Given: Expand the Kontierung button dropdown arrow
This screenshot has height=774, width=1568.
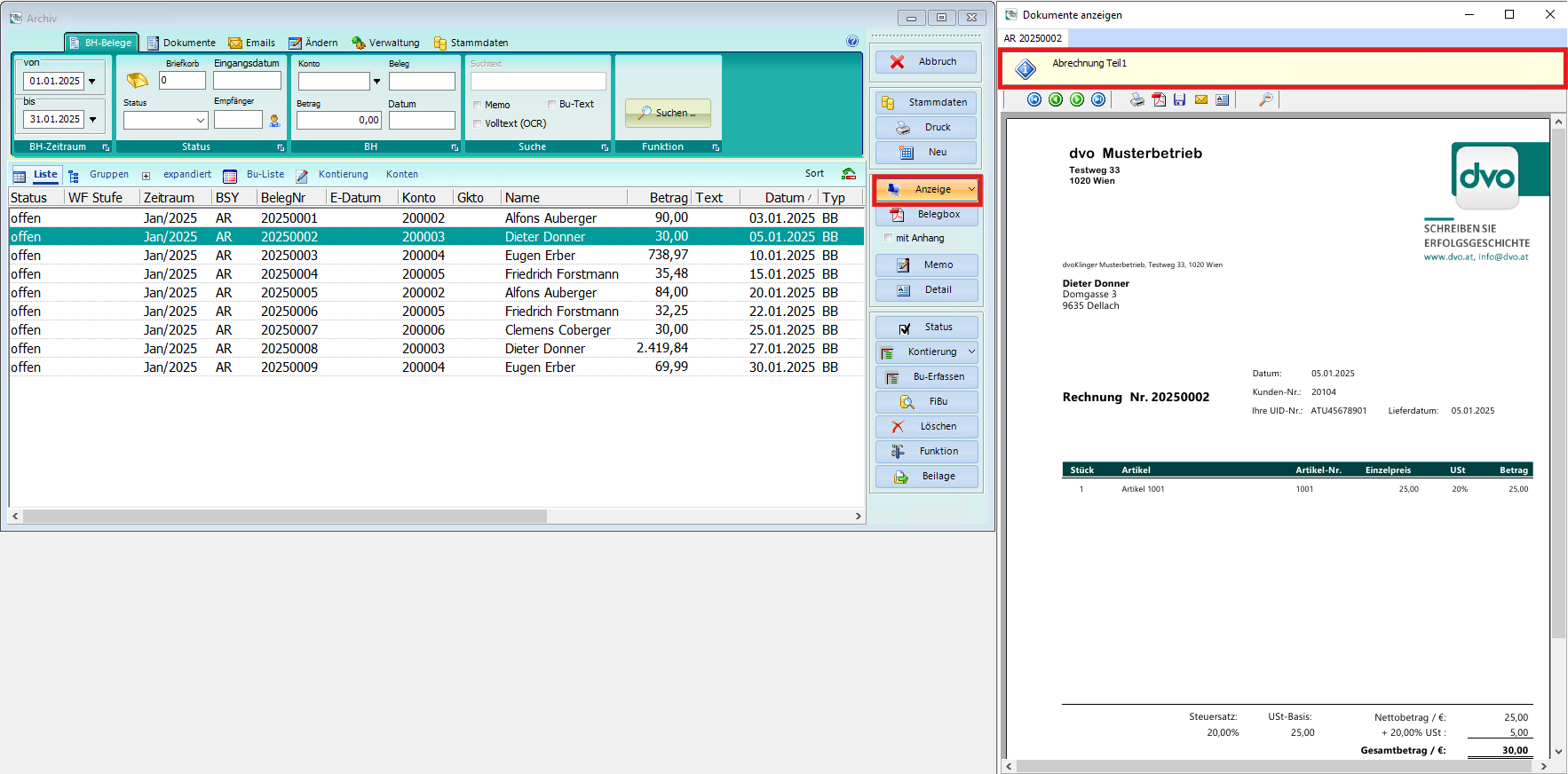Looking at the screenshot, I should point(971,351).
